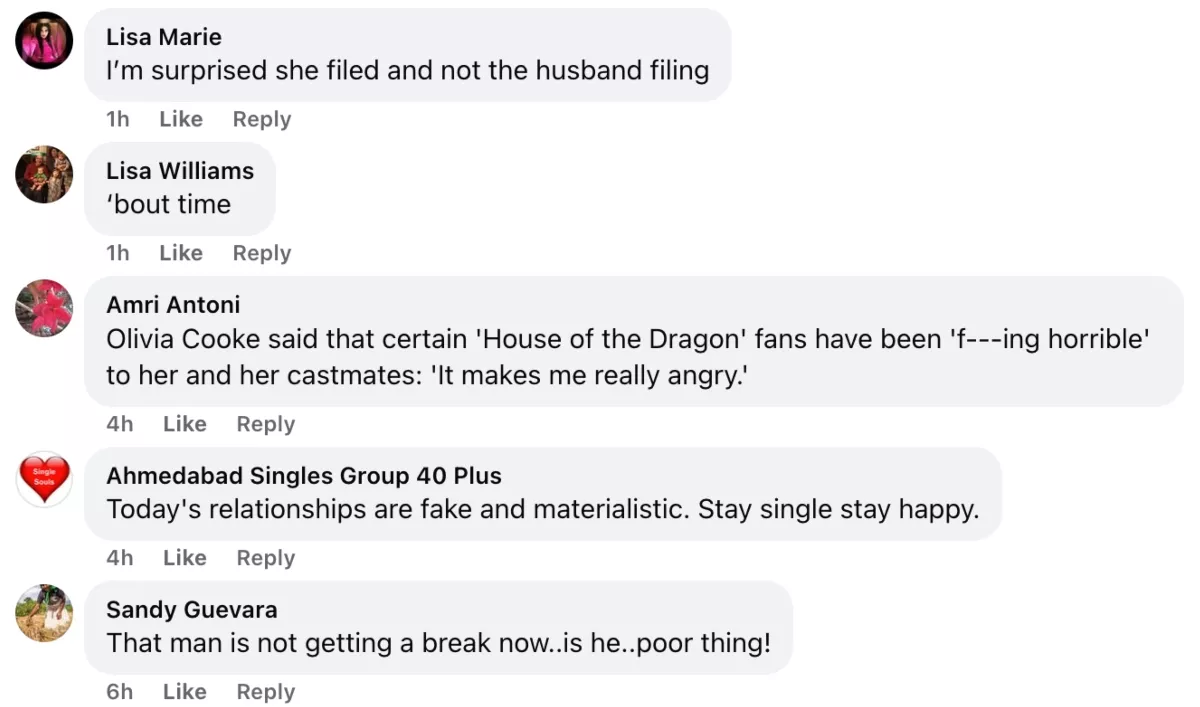Like Sandy Guevara's comment
Image resolution: width=1200 pixels, height=707 pixels.
pos(185,692)
